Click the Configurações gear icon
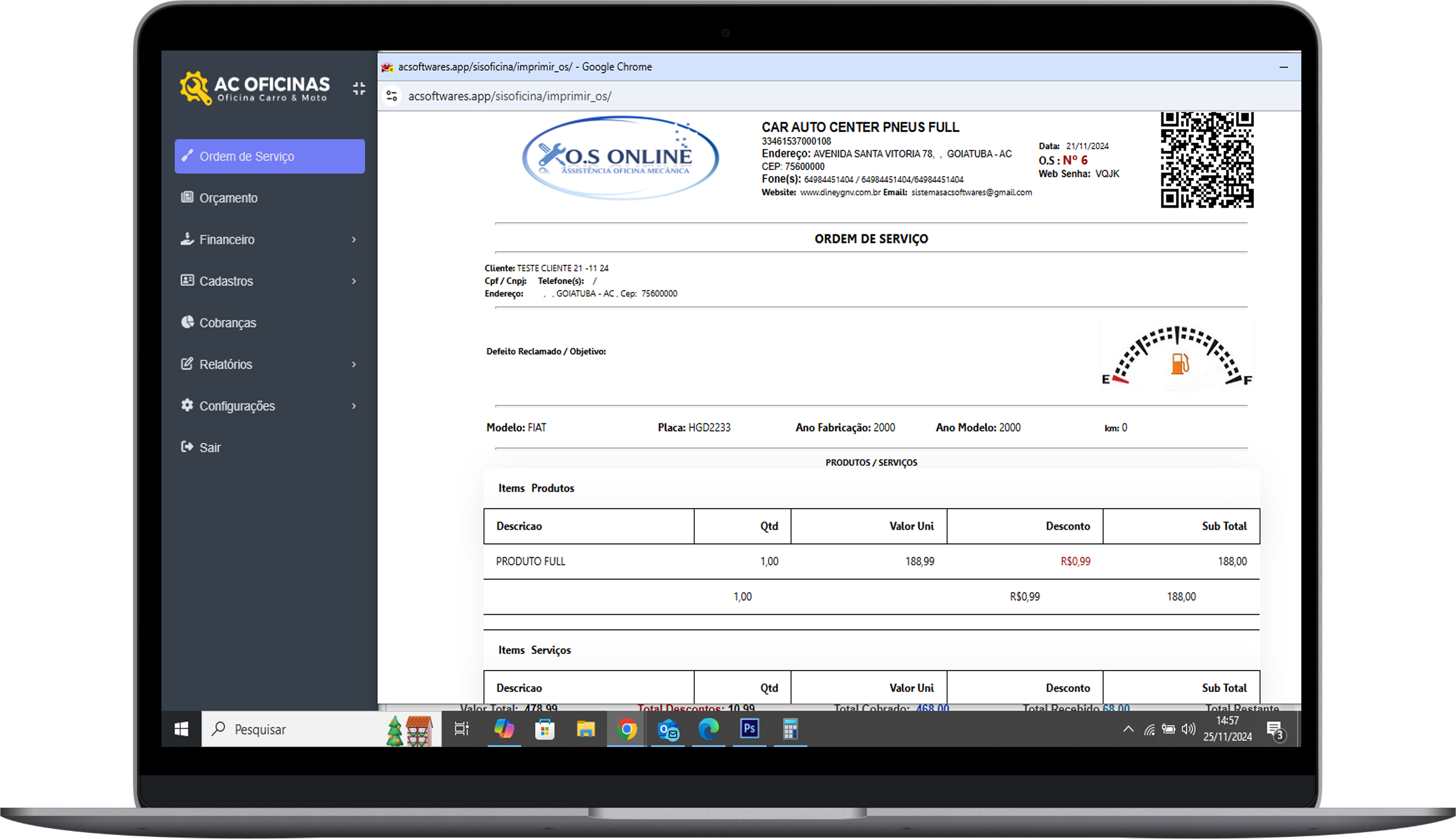The height and width of the screenshot is (839, 1456). click(187, 405)
